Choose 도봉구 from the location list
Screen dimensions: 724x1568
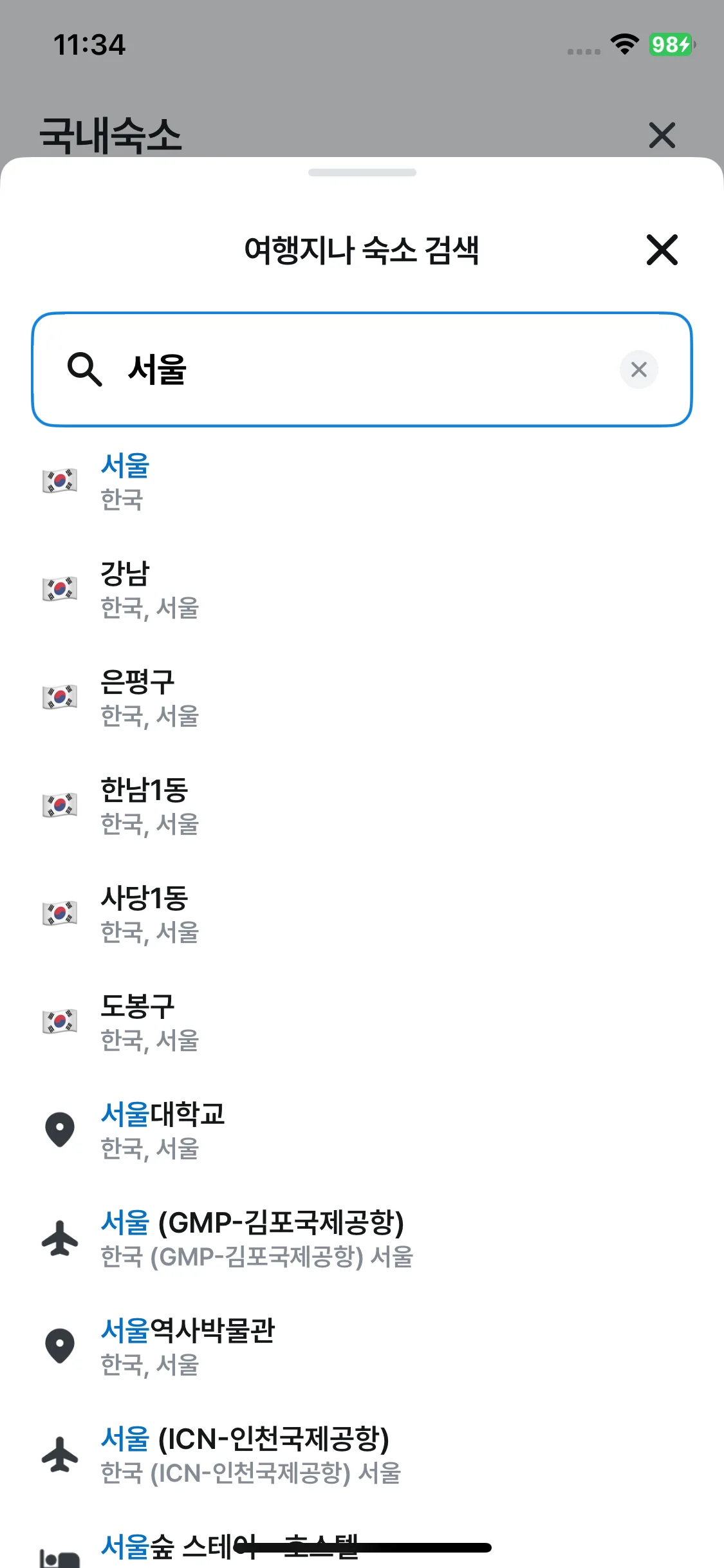(138, 1022)
